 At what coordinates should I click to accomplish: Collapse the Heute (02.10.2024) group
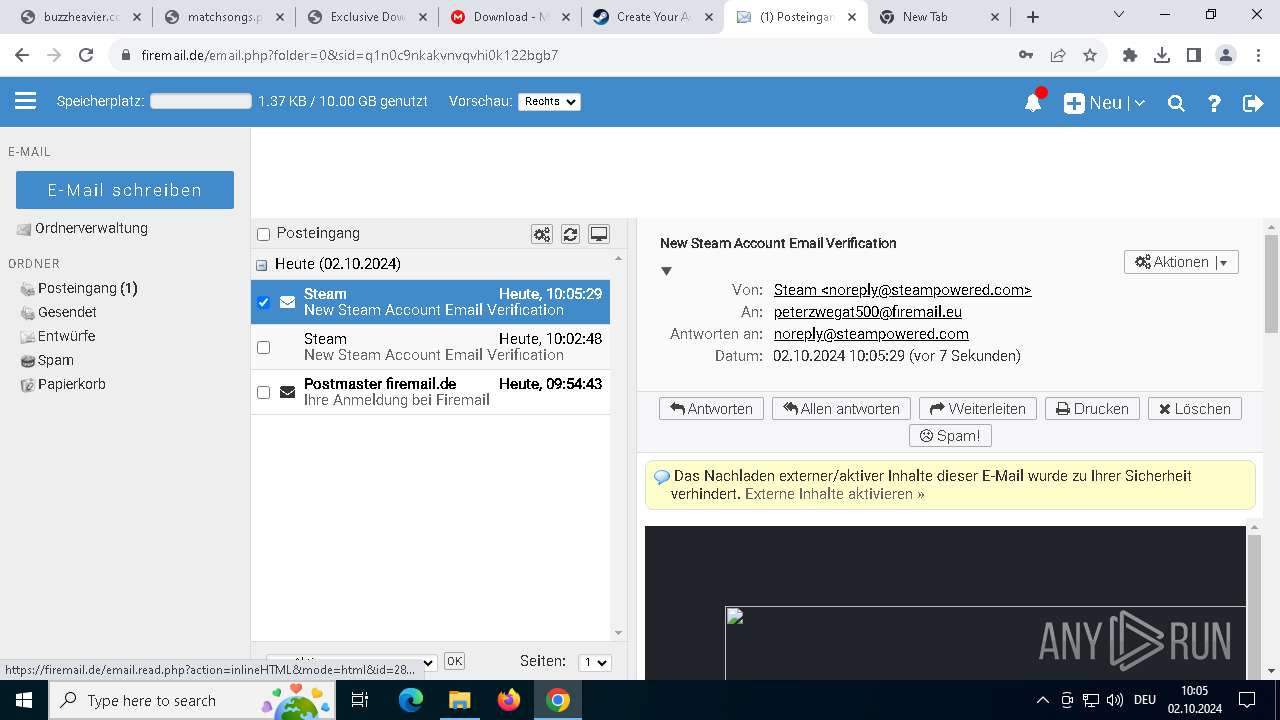pos(262,265)
